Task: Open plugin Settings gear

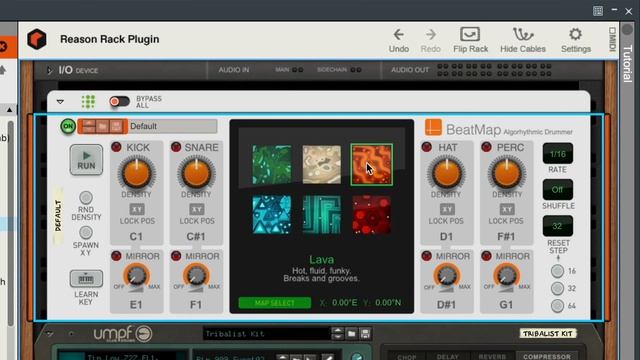Action: tap(576, 40)
